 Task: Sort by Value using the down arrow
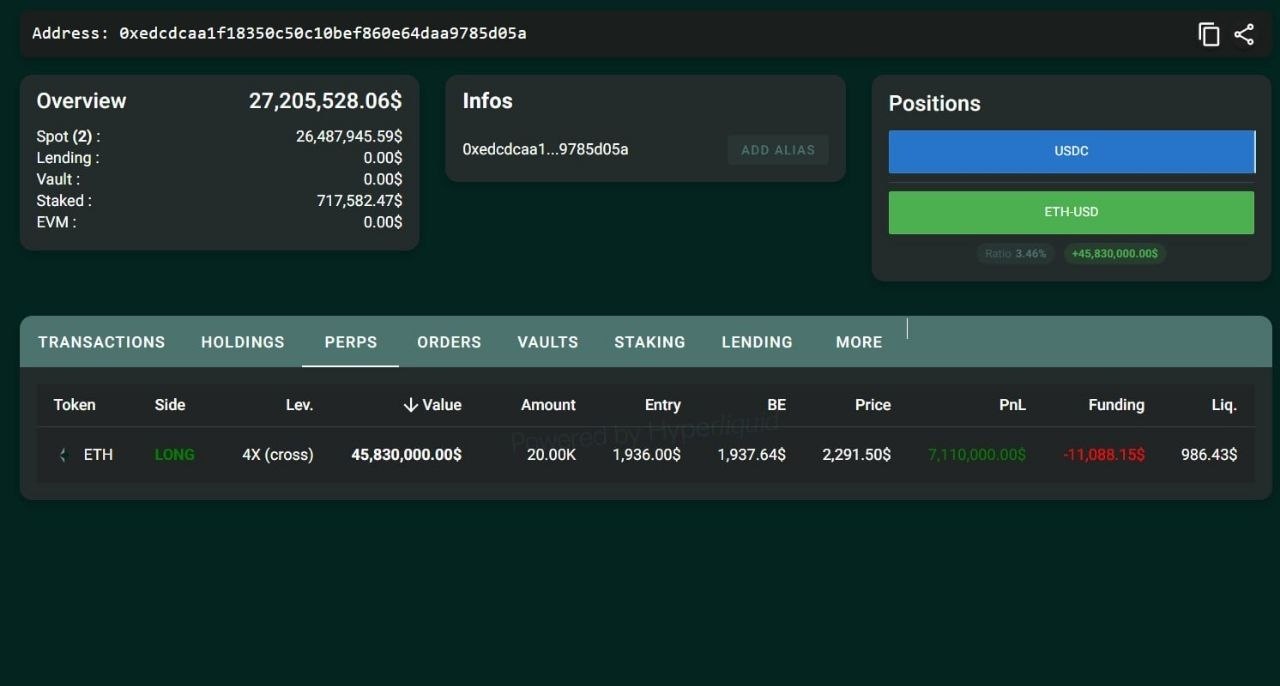pyautogui.click(x=410, y=405)
